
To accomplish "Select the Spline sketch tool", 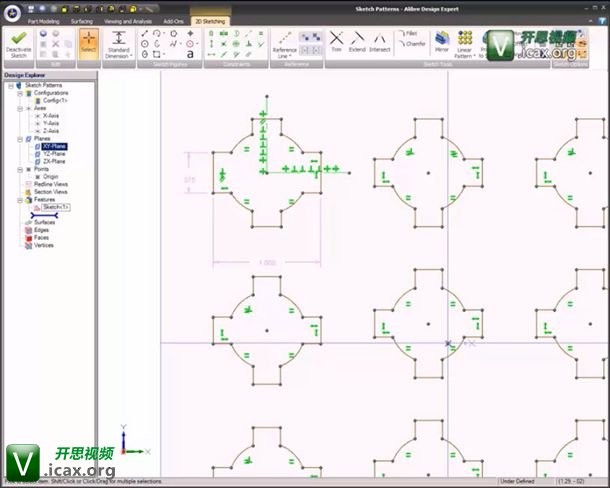I will click(x=174, y=44).
